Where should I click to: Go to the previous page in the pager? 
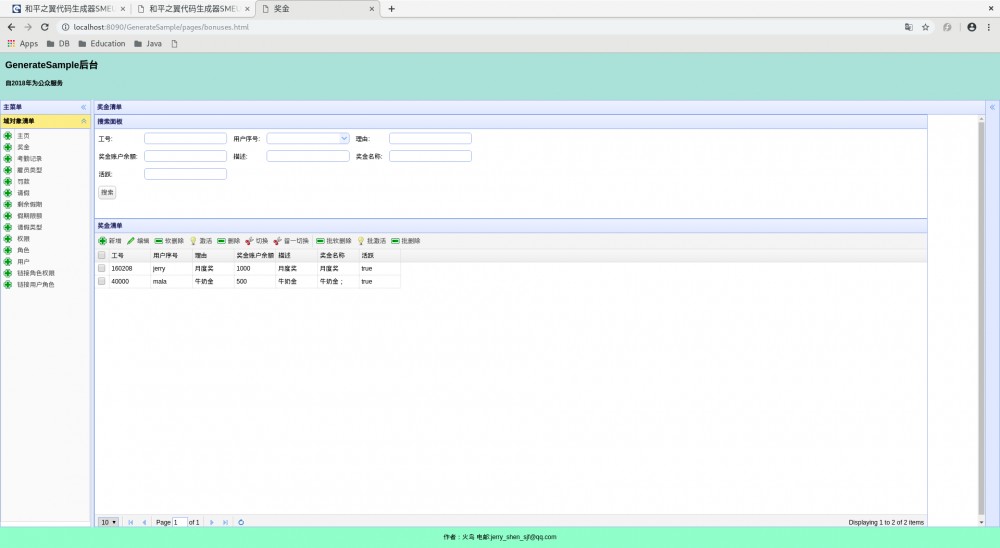pos(144,522)
